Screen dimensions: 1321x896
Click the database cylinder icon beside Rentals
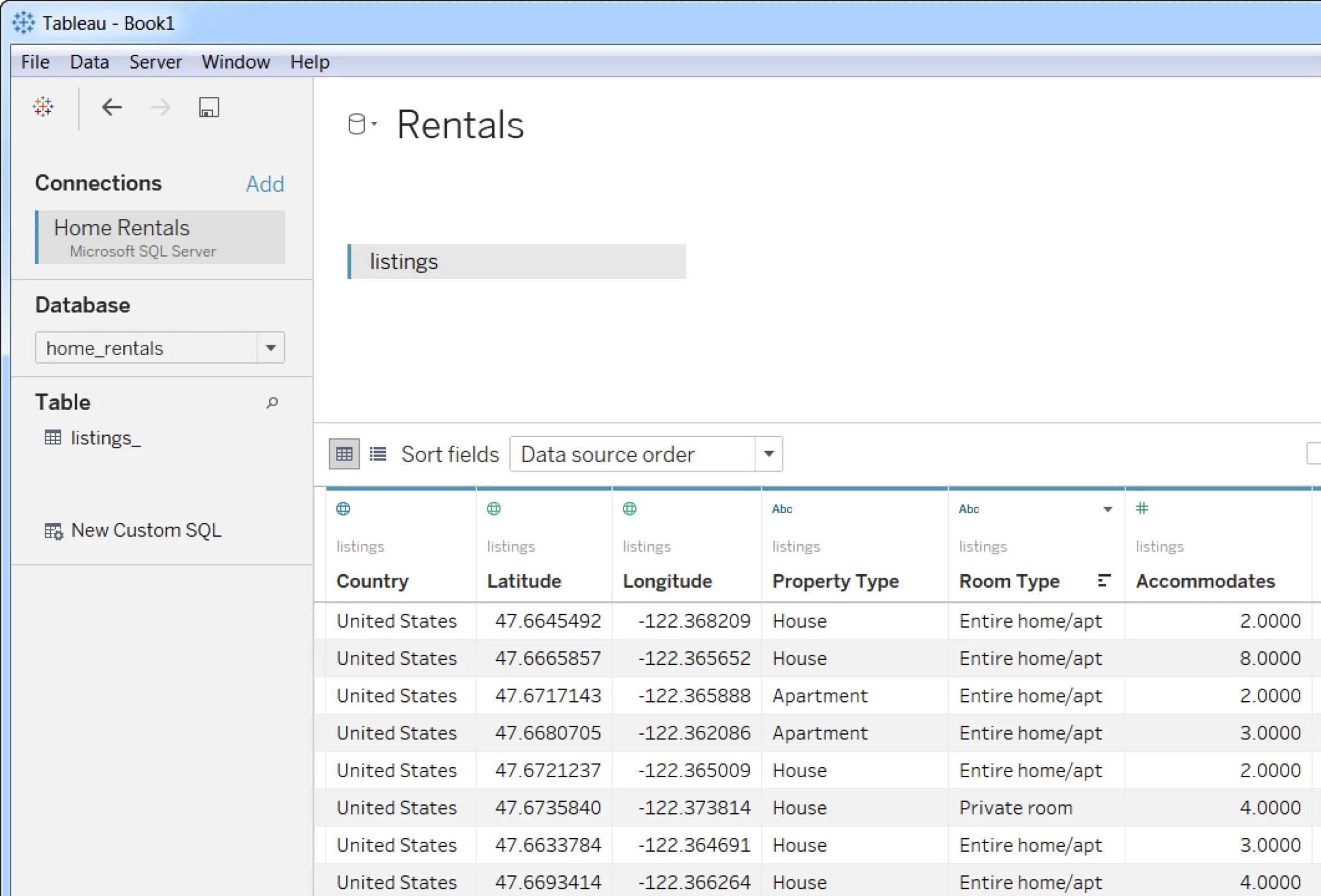click(357, 124)
